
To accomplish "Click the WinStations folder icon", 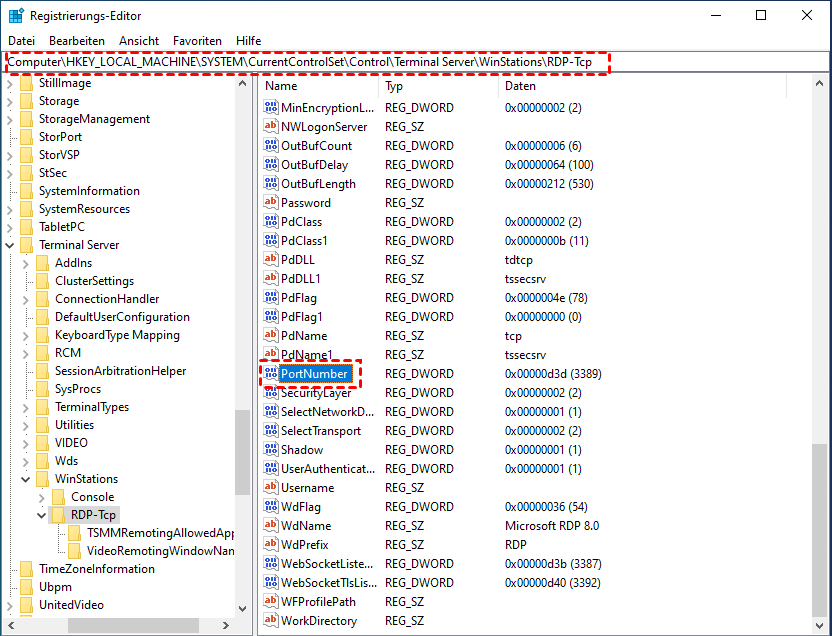I will (x=42, y=479).
